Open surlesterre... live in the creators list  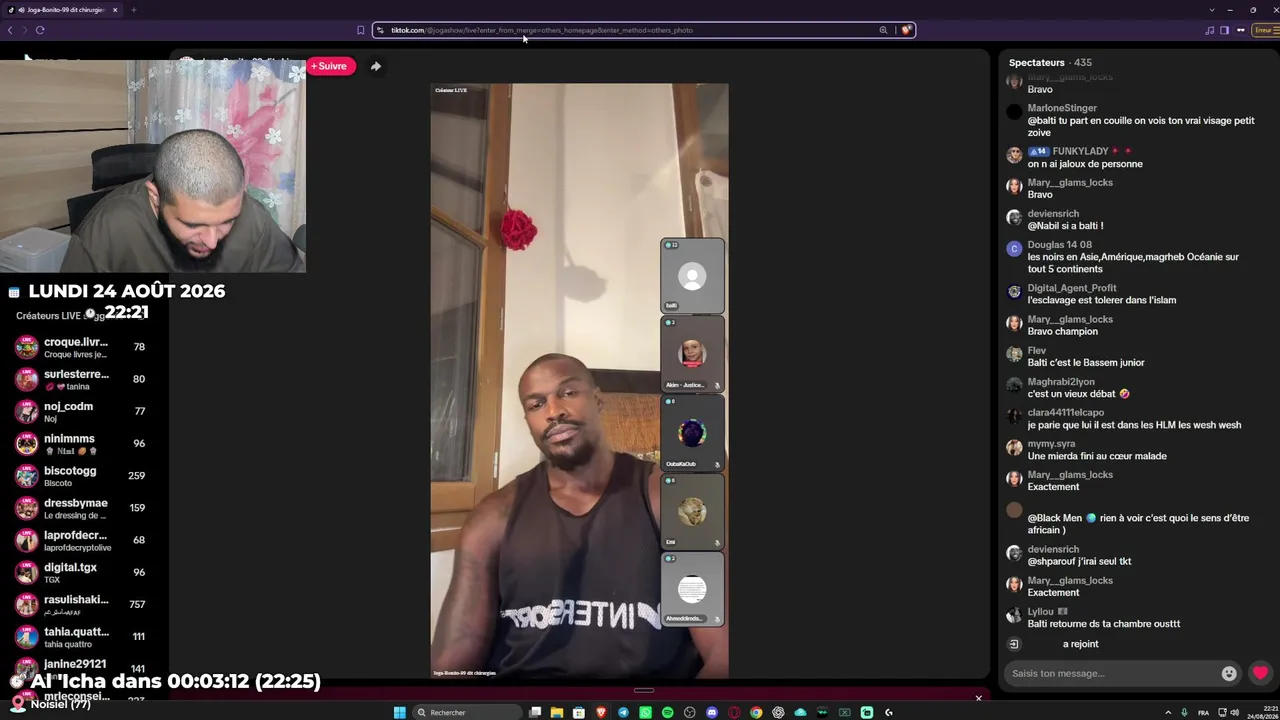[x=82, y=379]
